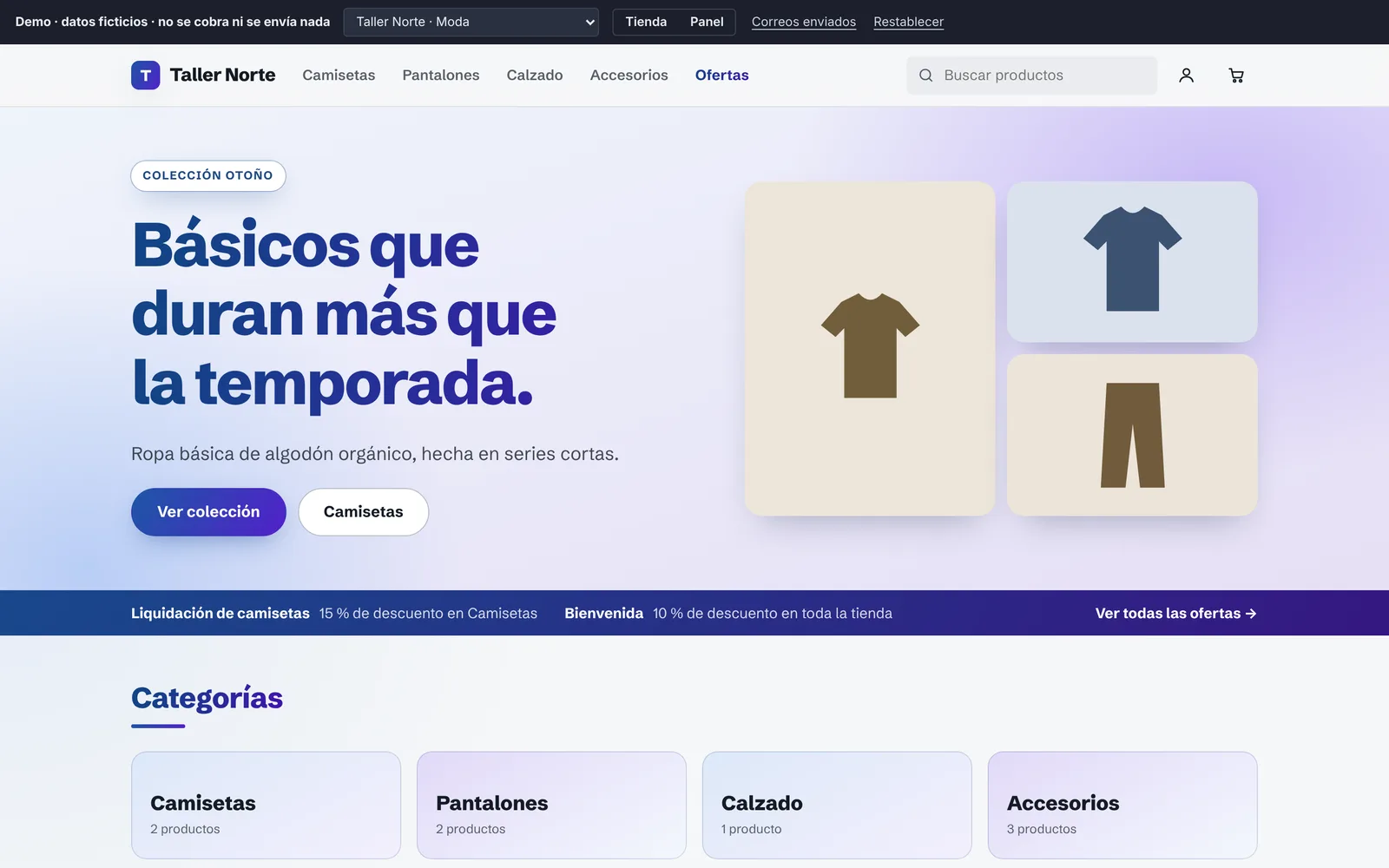Viewport: 1389px width, 868px height.
Task: Open the blue t-shirt product tile
Action: pyautogui.click(x=1132, y=261)
